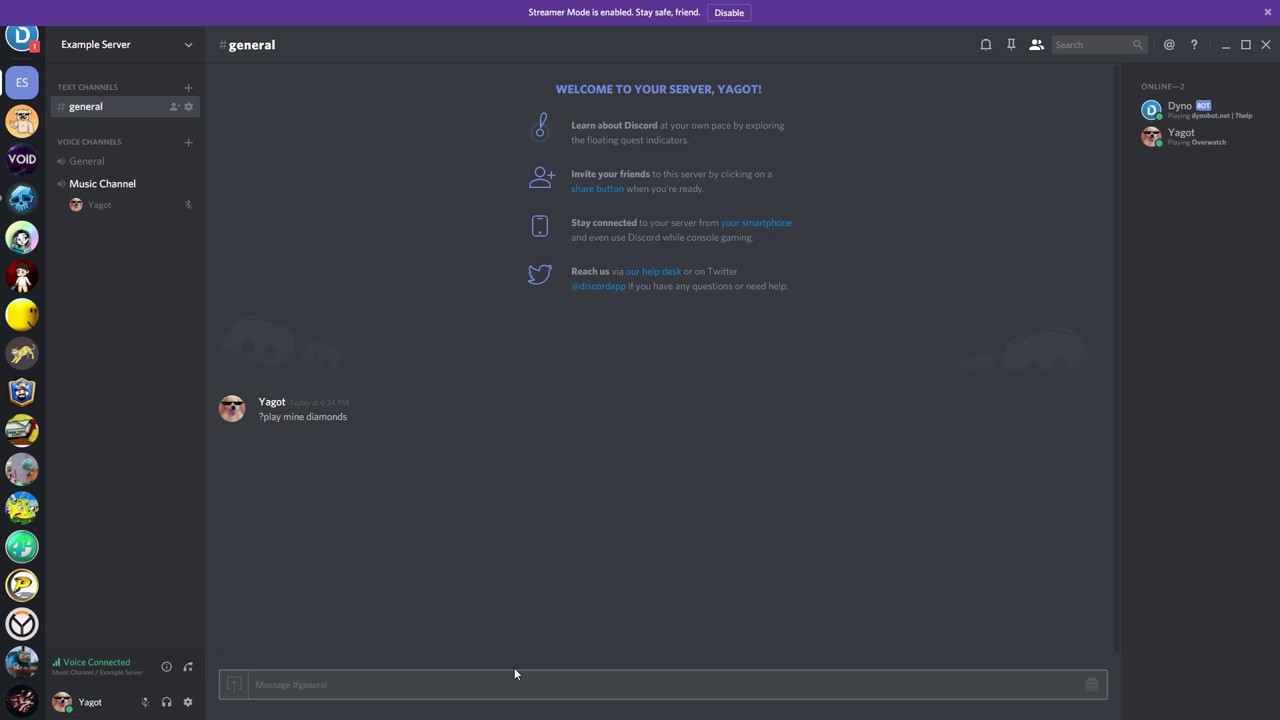Collapse the VOICE CHANNELS category
The height and width of the screenshot is (720, 1280).
(89, 142)
